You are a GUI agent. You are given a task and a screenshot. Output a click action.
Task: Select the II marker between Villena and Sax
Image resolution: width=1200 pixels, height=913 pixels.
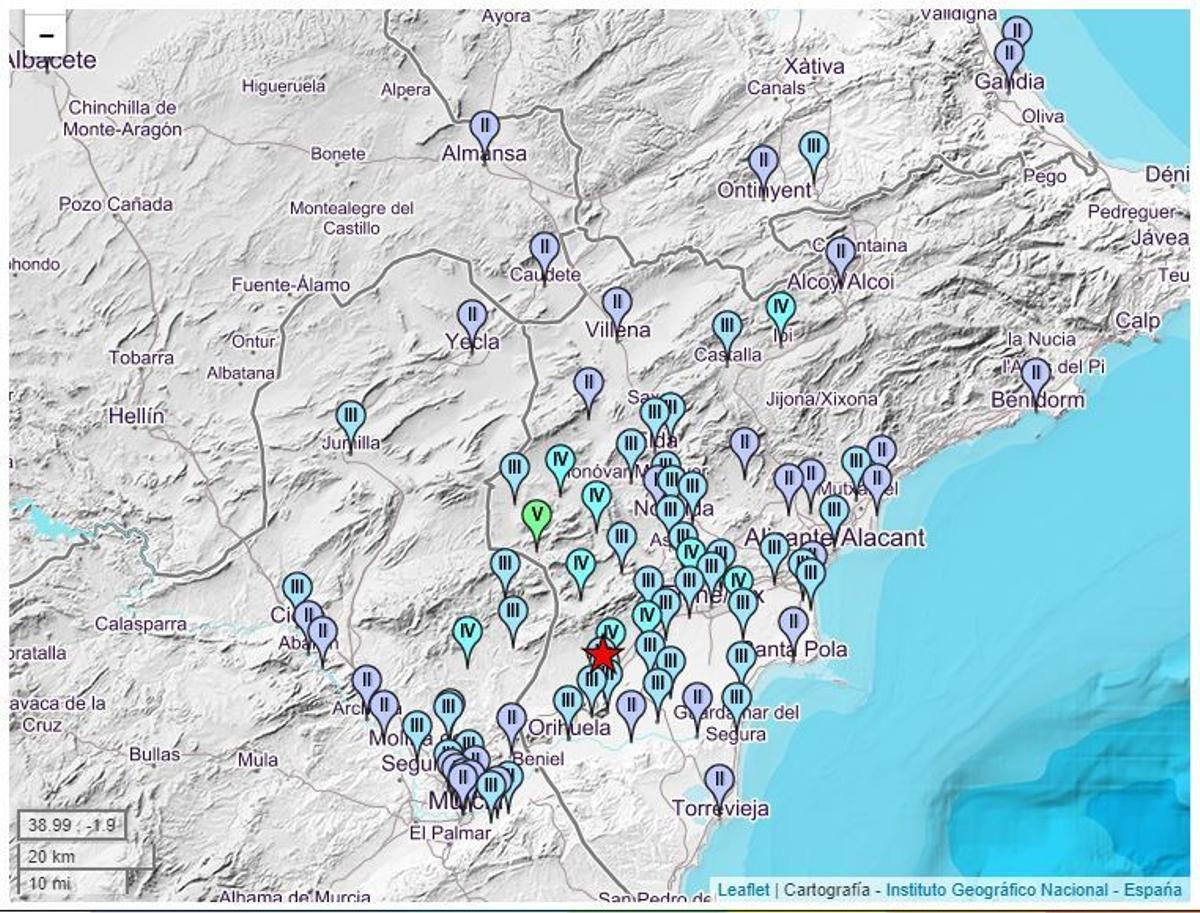tap(588, 391)
